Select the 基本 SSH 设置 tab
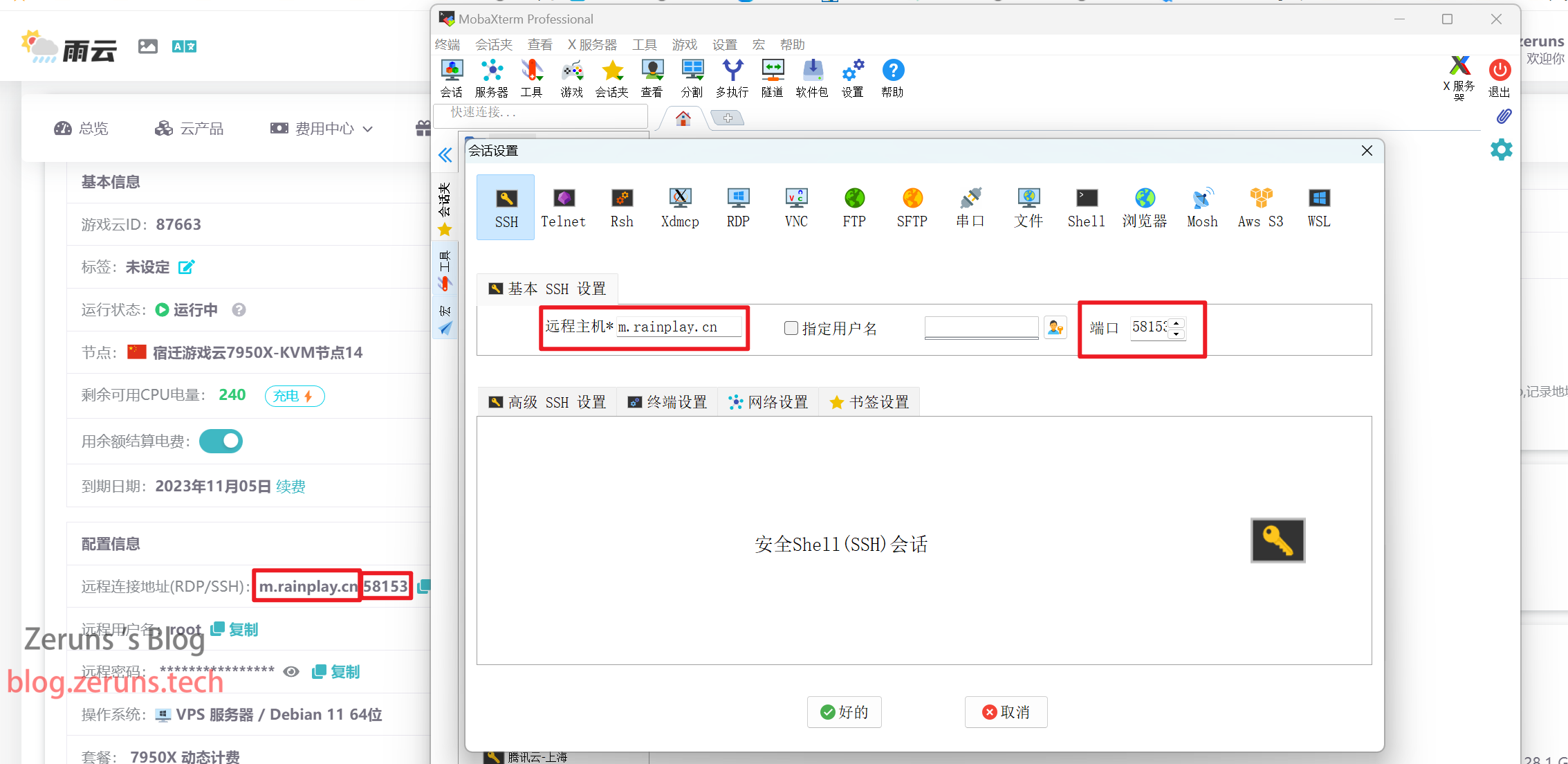The image size is (1568, 764). (x=547, y=289)
